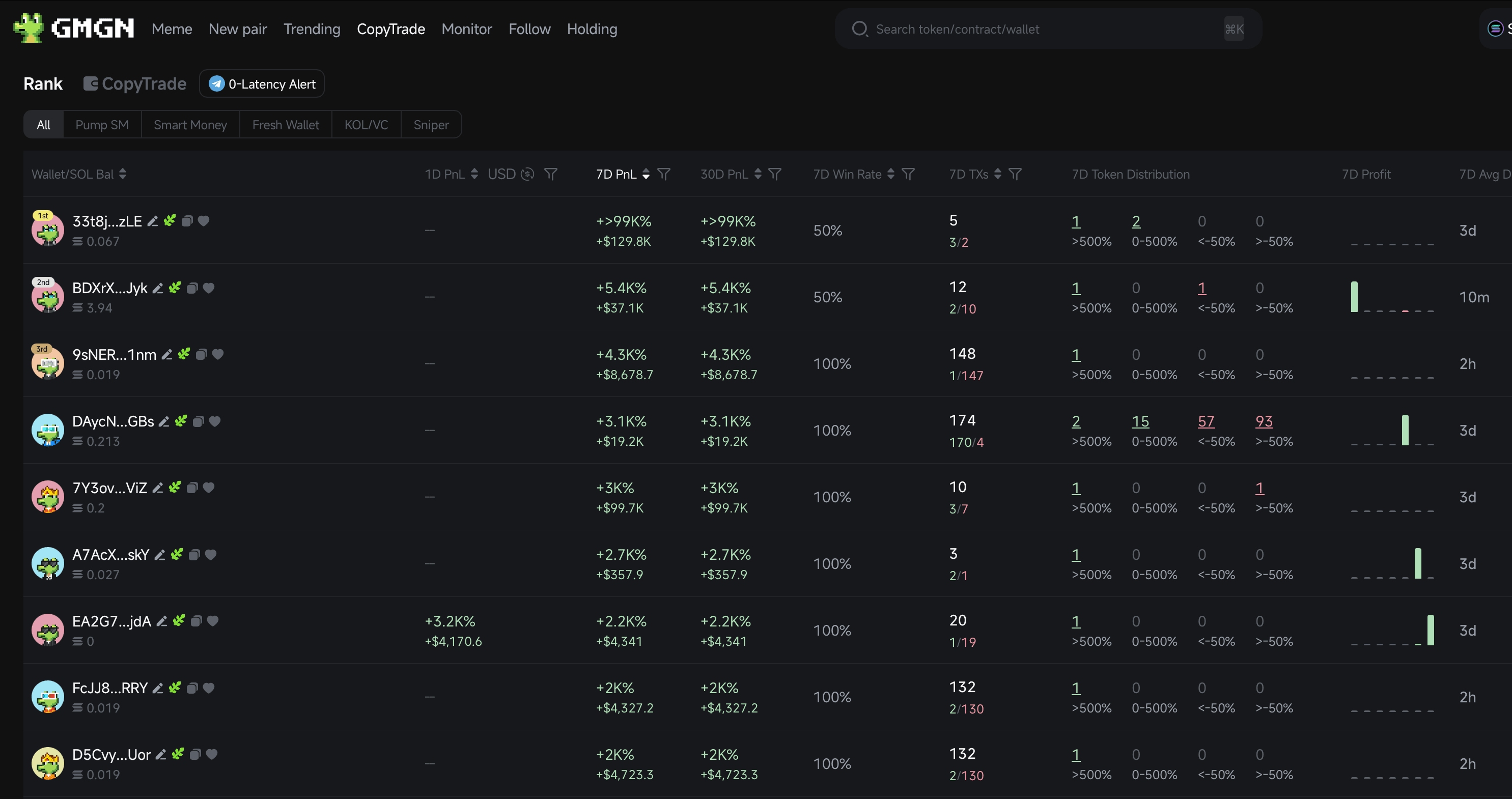Favorite the DAycN...GBs wallet with the heart icon
The height and width of the screenshot is (799, 1512).
click(x=215, y=421)
